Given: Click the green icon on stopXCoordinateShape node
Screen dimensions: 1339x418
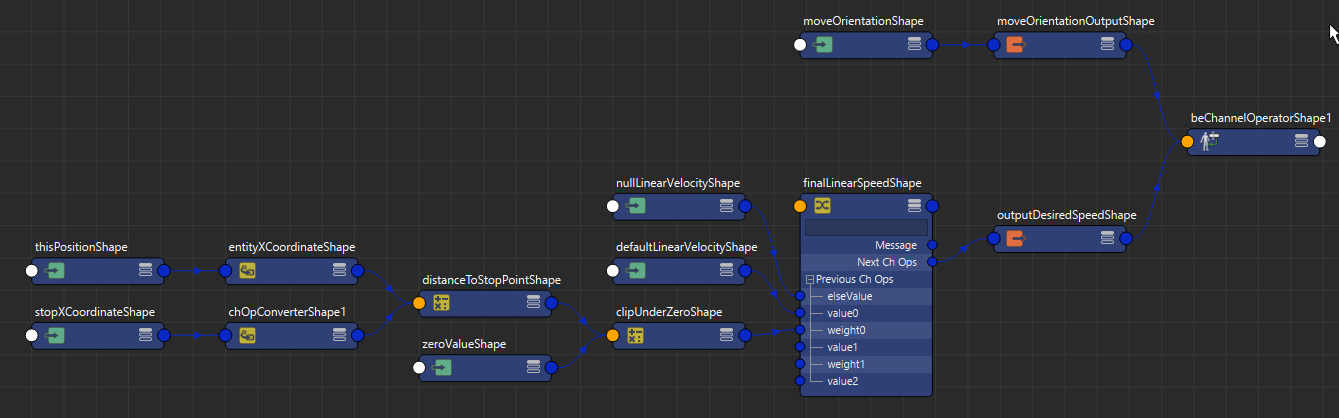Looking at the screenshot, I should pyautogui.click(x=56, y=335).
